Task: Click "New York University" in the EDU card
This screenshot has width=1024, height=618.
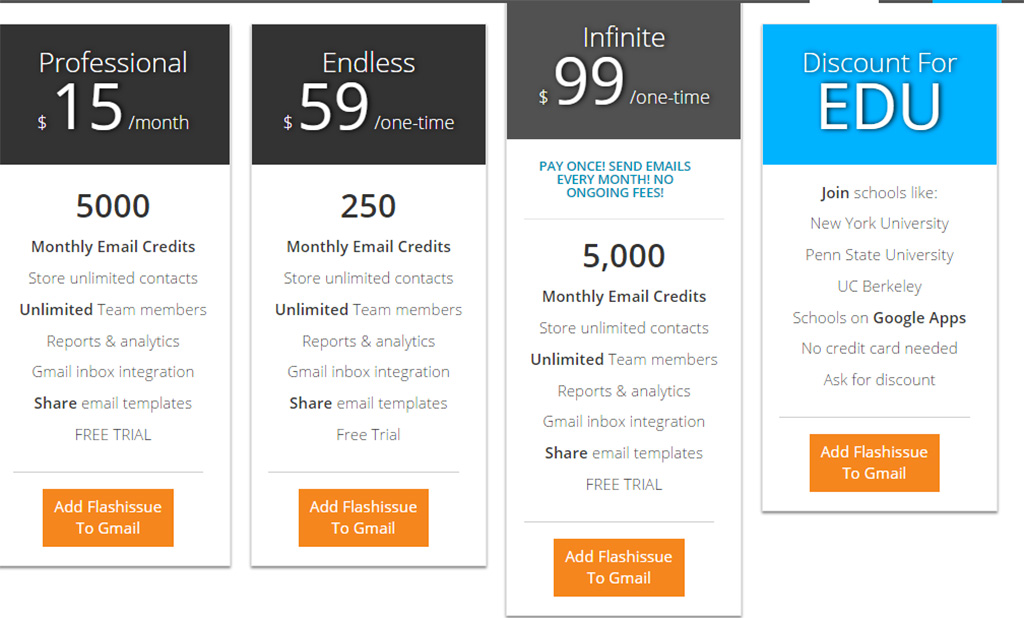Action: [x=879, y=224]
